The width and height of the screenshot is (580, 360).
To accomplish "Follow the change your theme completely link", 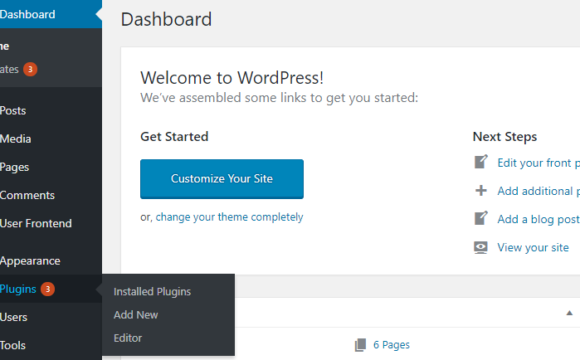I will pyautogui.click(x=229, y=217).
